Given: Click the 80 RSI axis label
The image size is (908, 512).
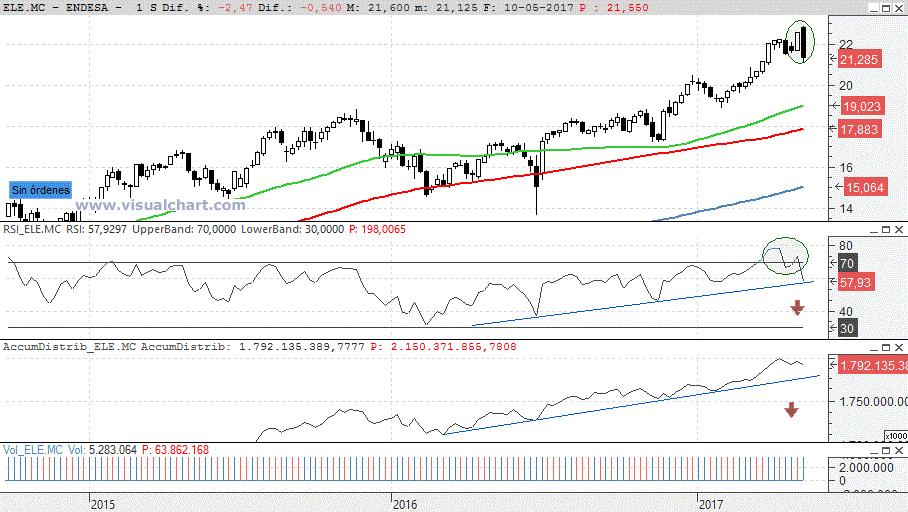Looking at the screenshot, I should [x=846, y=246].
